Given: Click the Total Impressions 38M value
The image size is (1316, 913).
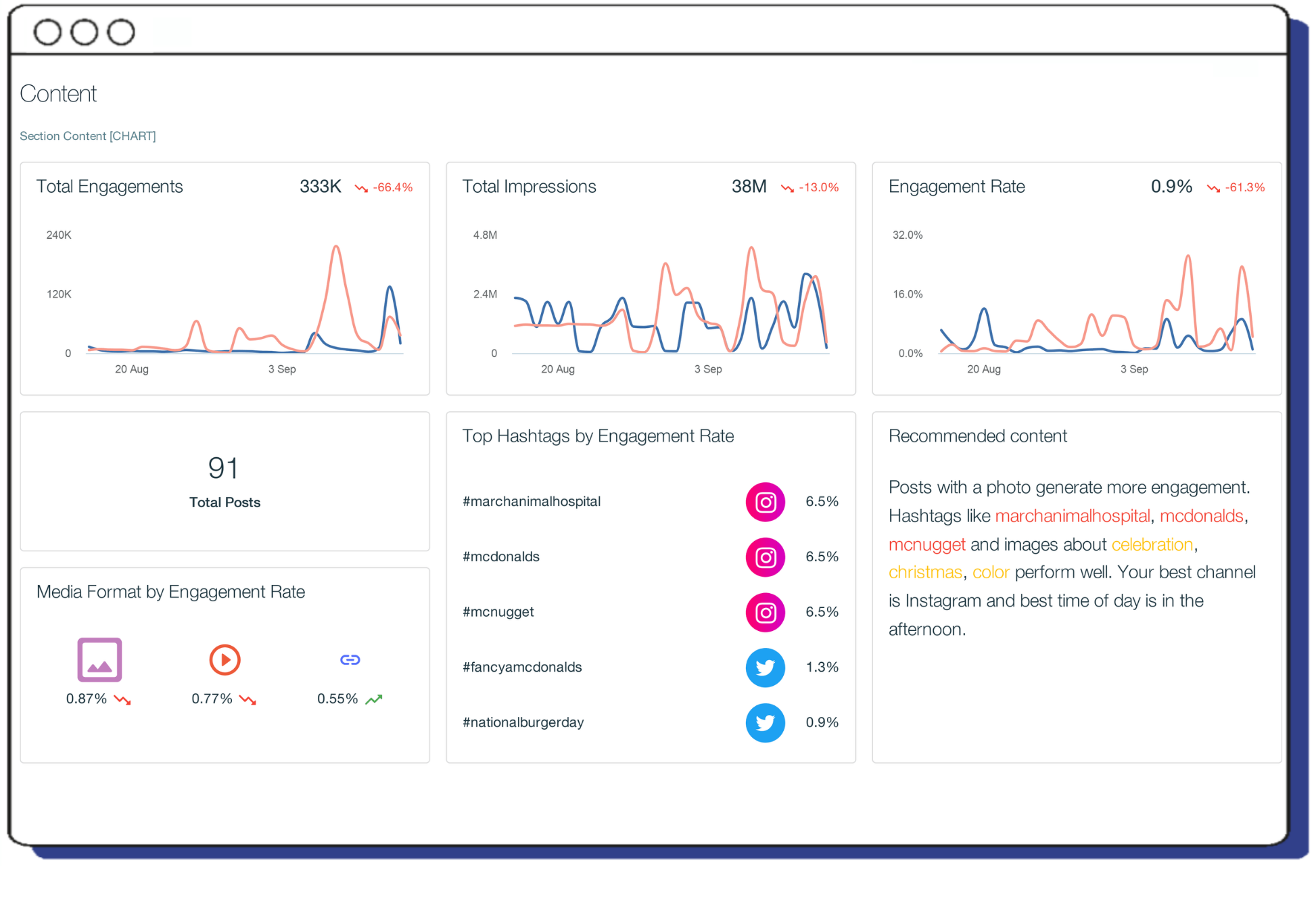Looking at the screenshot, I should (749, 187).
